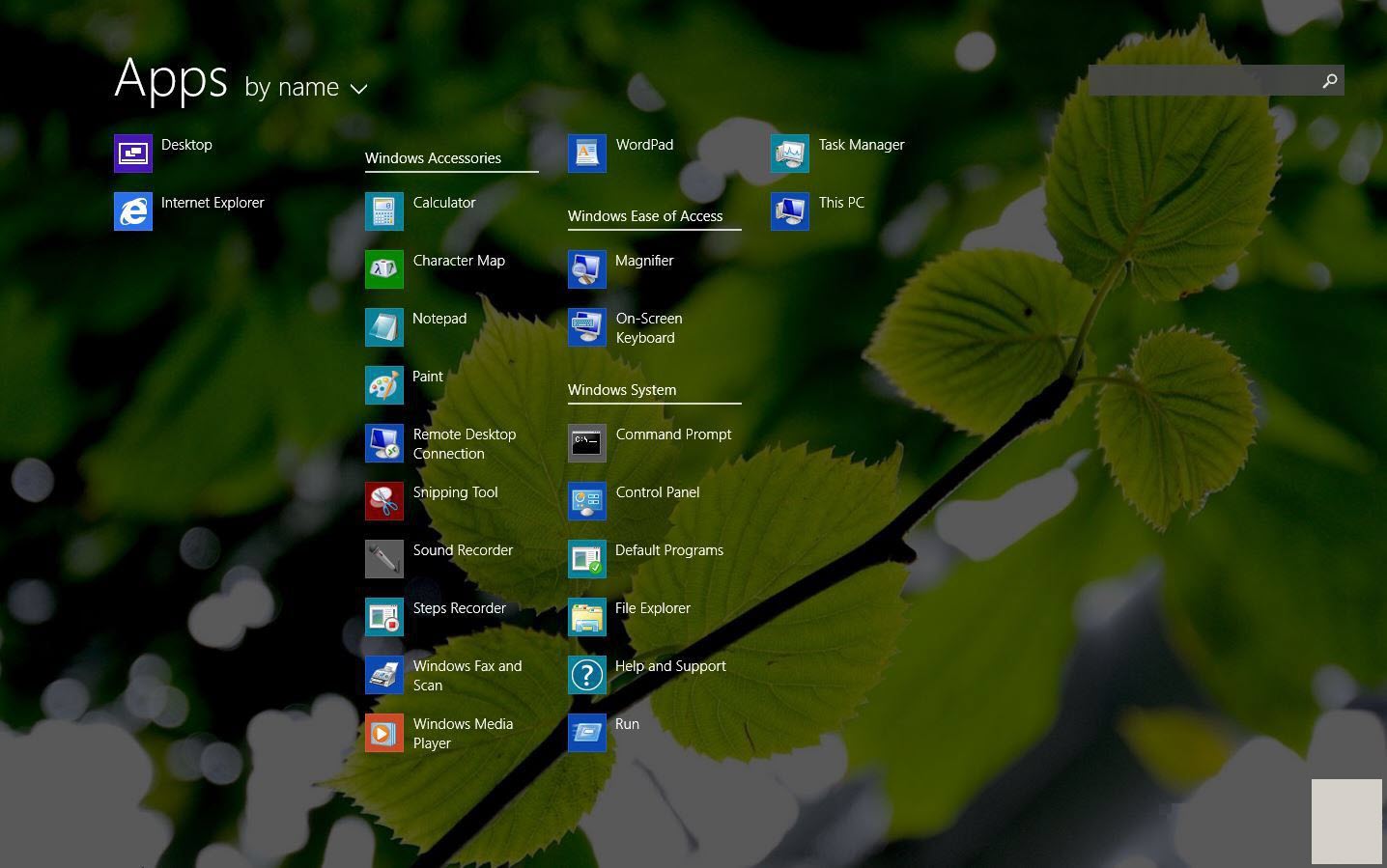Click the 'Windows Media Player' label text
1387x868 pixels.
463,734
